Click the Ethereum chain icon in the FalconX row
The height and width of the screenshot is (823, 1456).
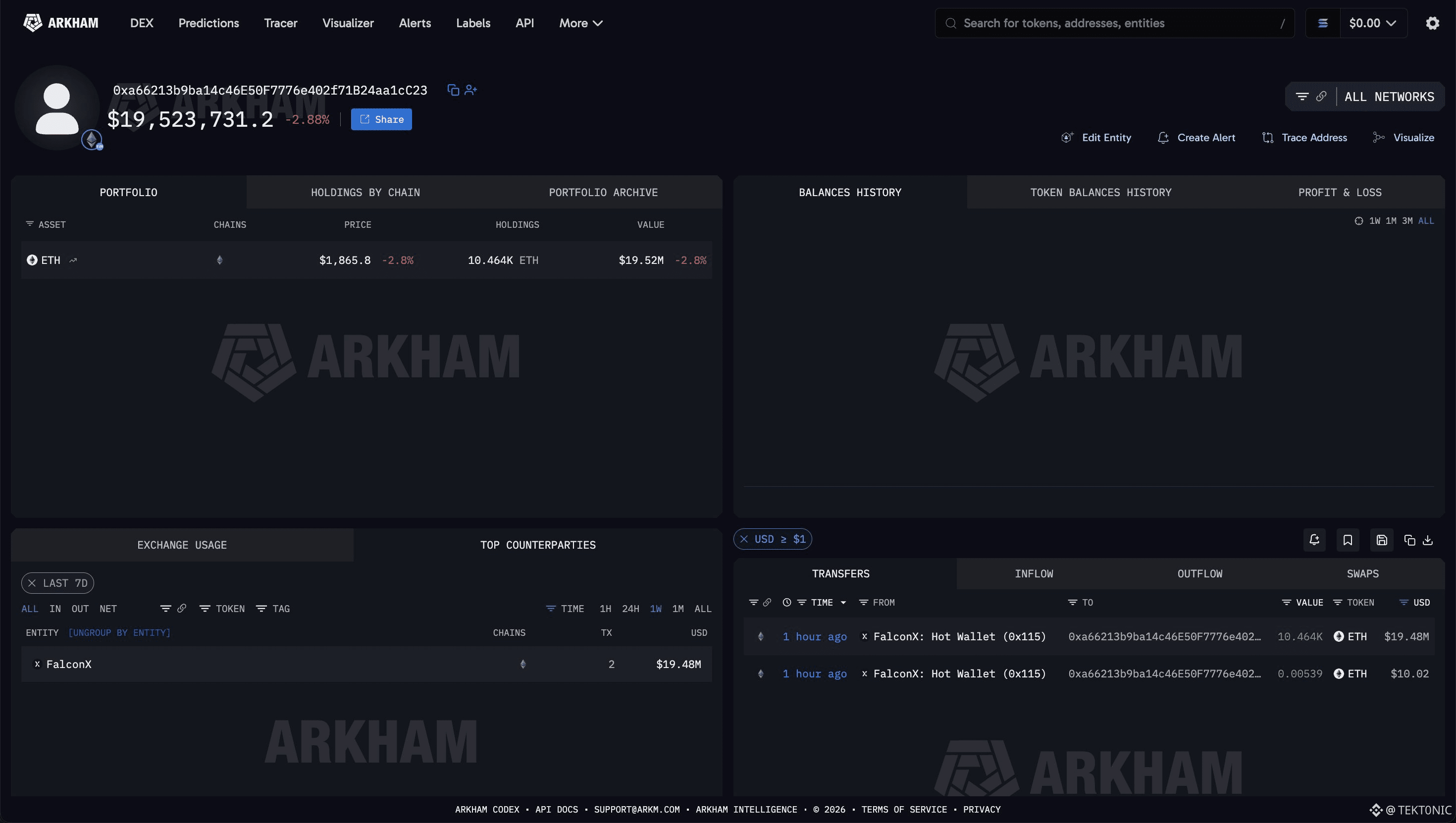point(523,664)
